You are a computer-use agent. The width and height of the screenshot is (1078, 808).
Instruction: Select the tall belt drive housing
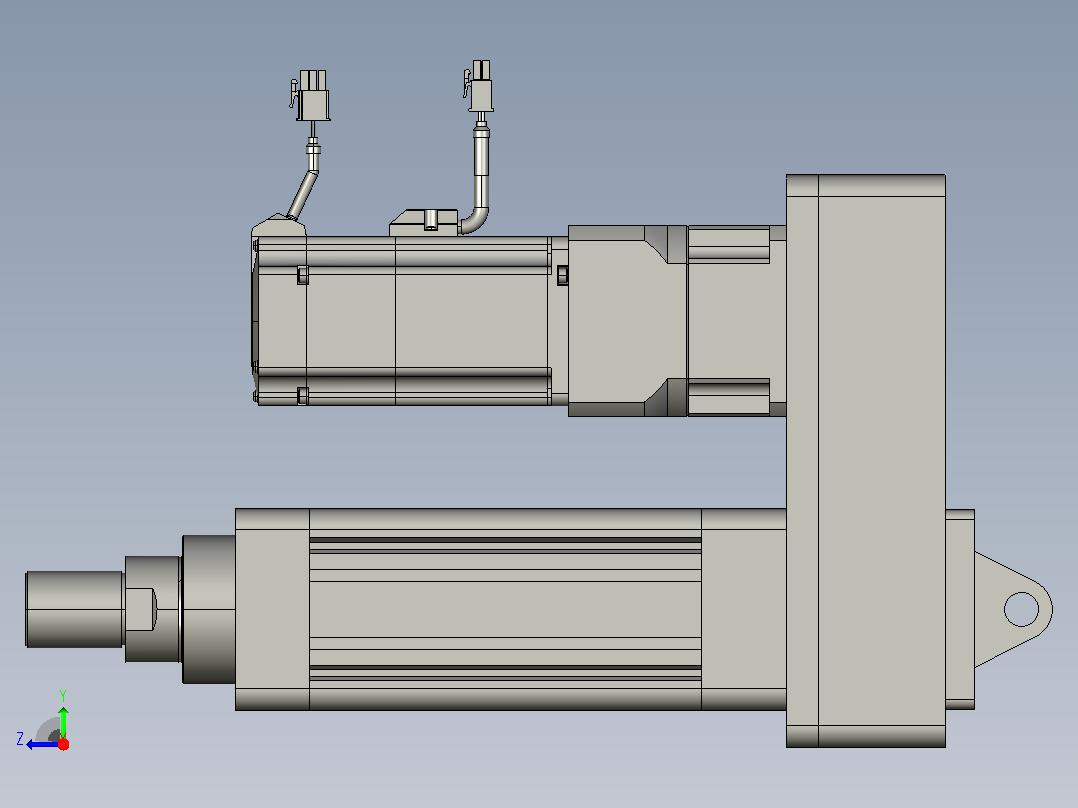(866, 461)
